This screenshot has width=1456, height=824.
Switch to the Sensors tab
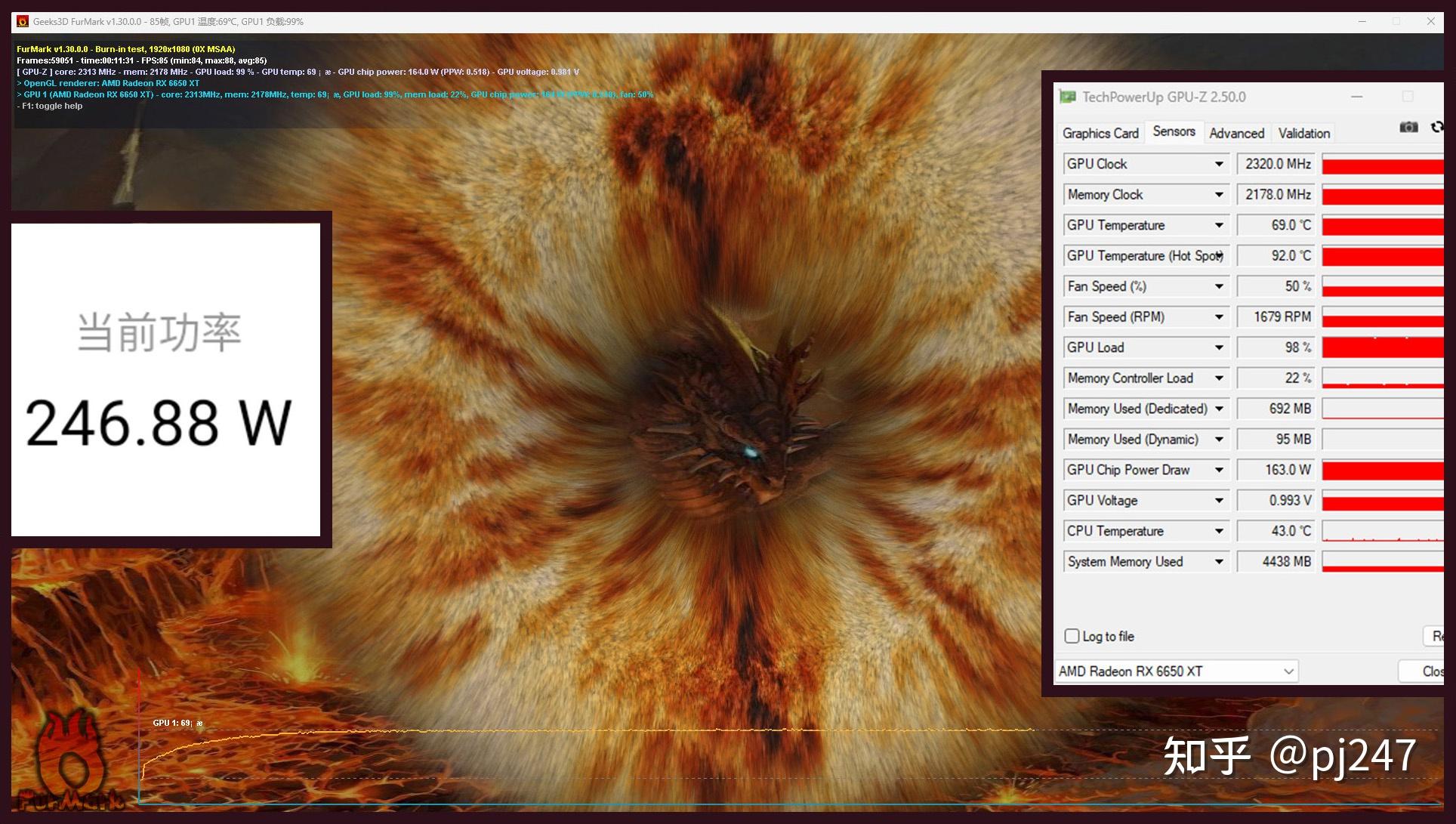click(x=1174, y=131)
